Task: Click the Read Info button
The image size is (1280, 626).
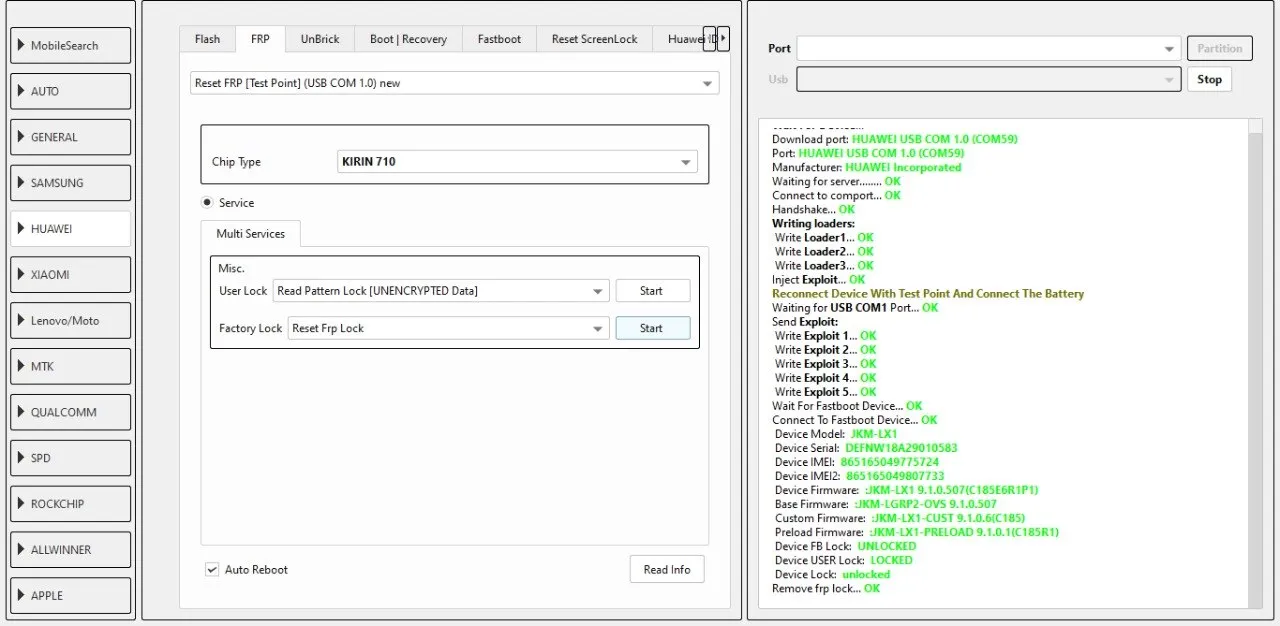Action: (666, 569)
